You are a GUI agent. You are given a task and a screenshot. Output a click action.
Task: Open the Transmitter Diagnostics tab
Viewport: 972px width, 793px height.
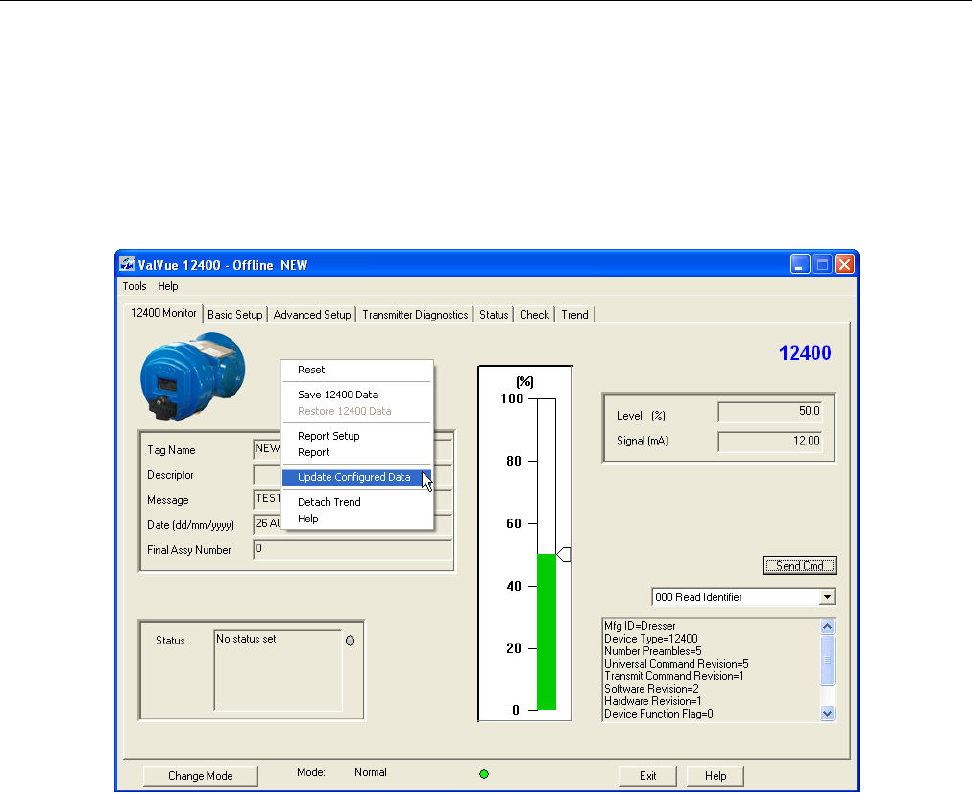(x=415, y=314)
